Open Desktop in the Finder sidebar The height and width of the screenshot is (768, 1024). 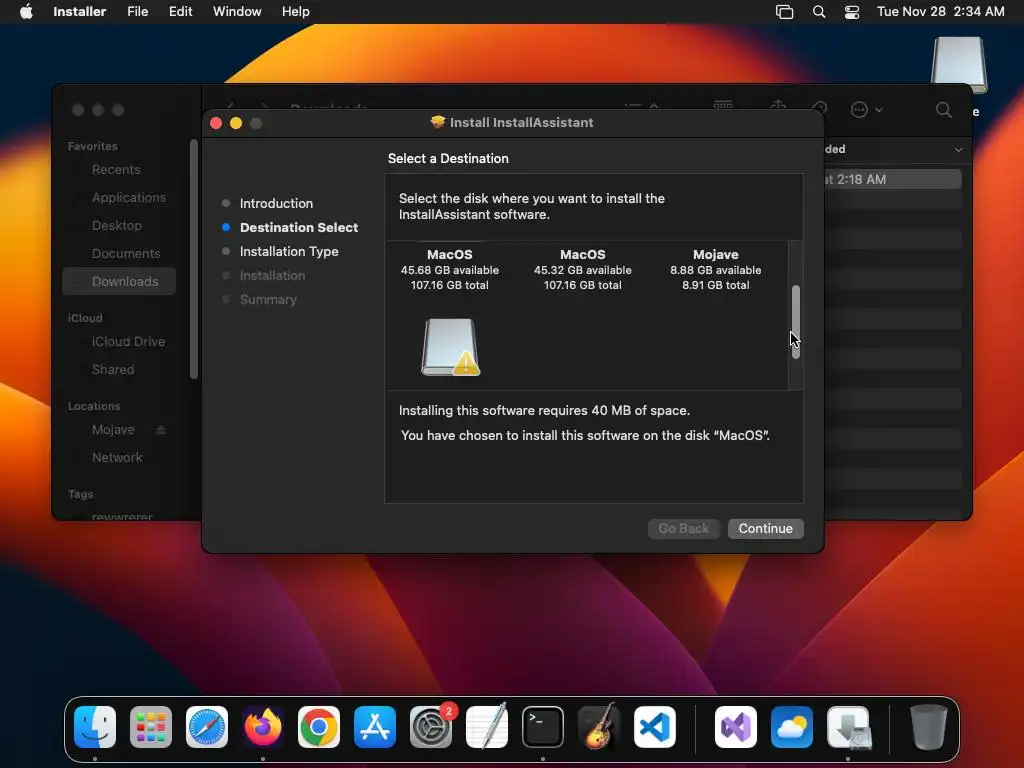coord(117,225)
